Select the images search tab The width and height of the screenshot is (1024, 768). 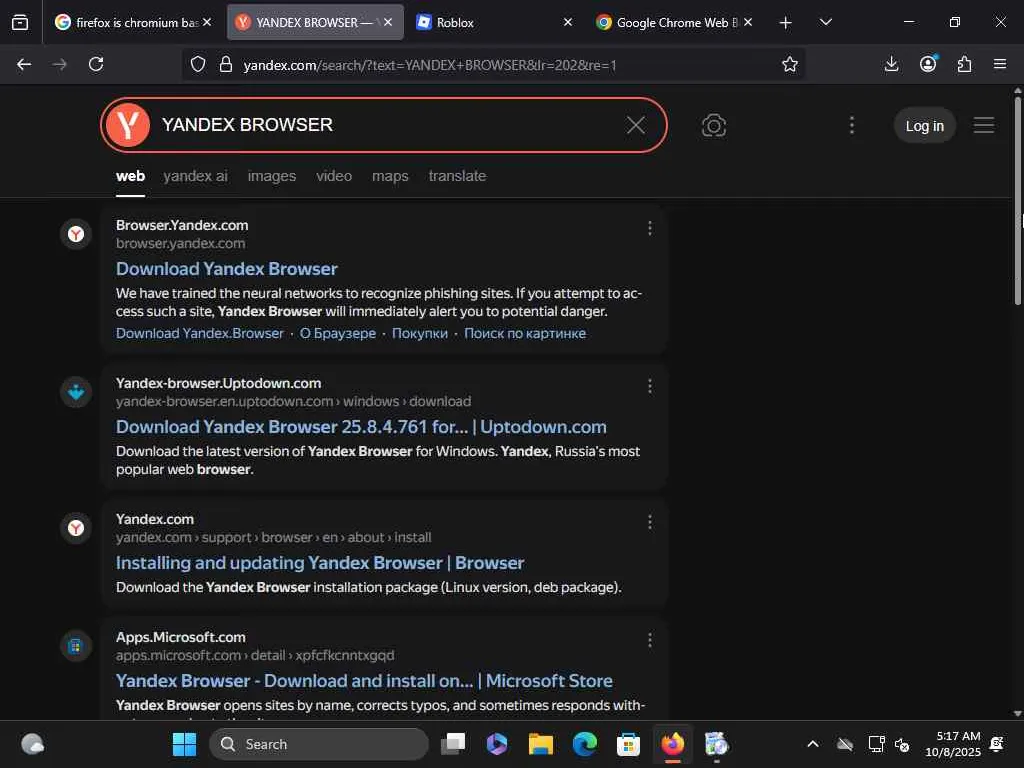point(272,176)
